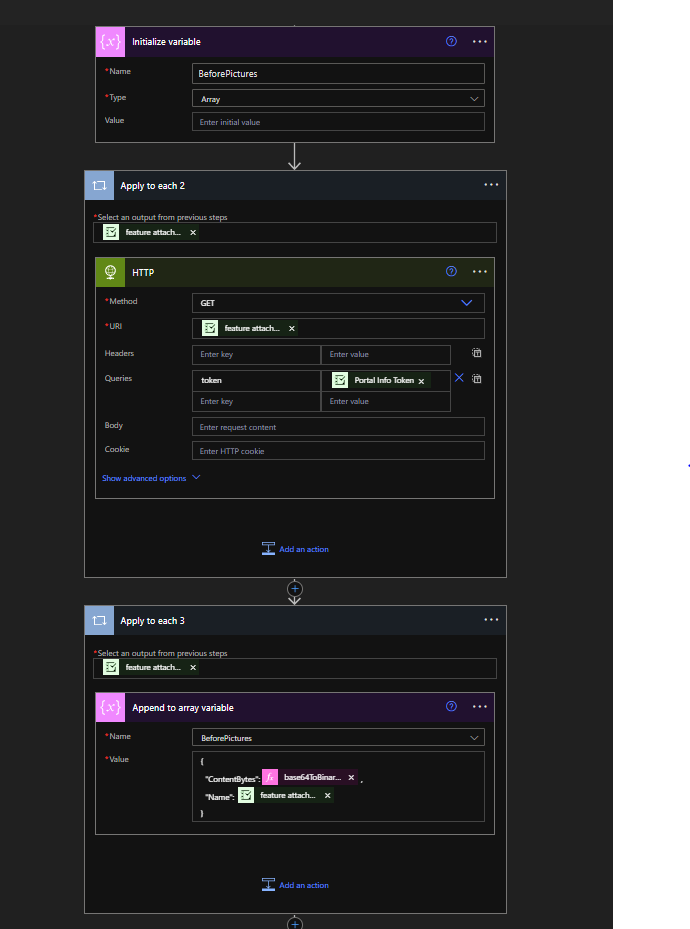Click the HTTP action title
The height and width of the screenshot is (929, 690).
(x=143, y=273)
